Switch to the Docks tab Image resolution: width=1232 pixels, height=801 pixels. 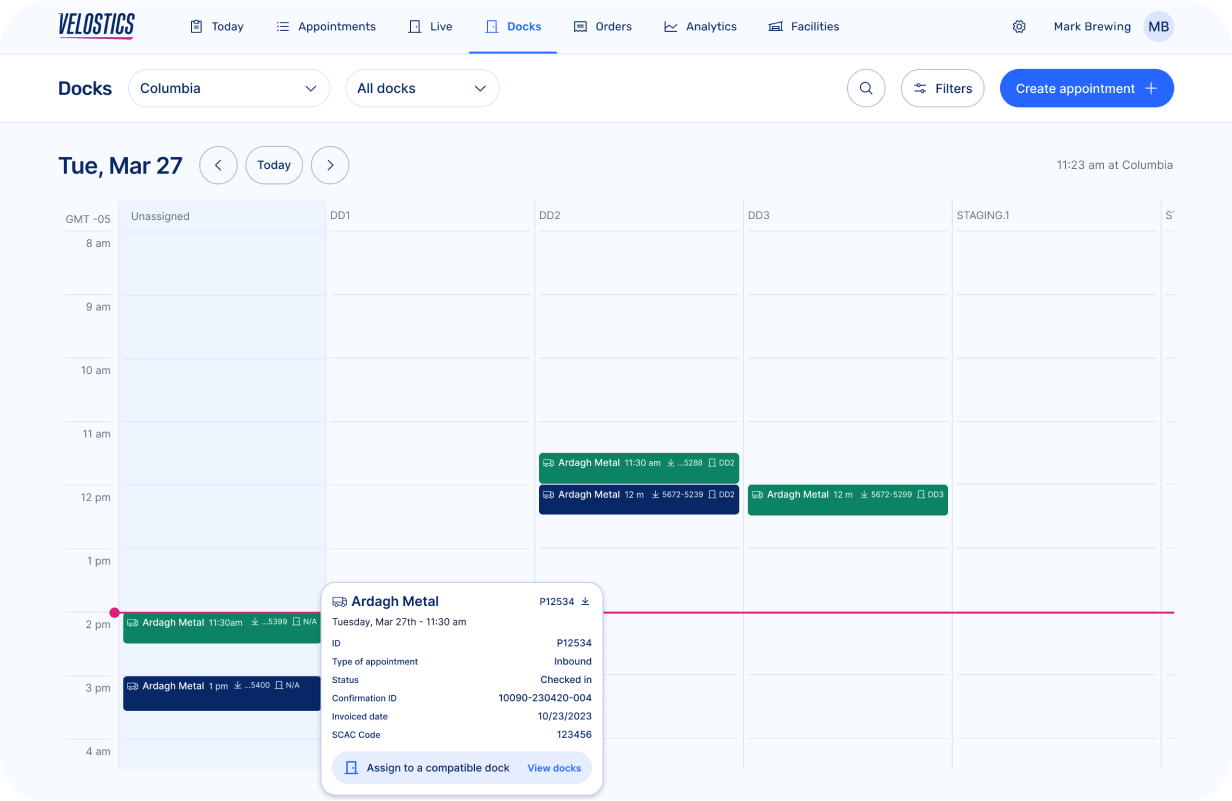513,26
